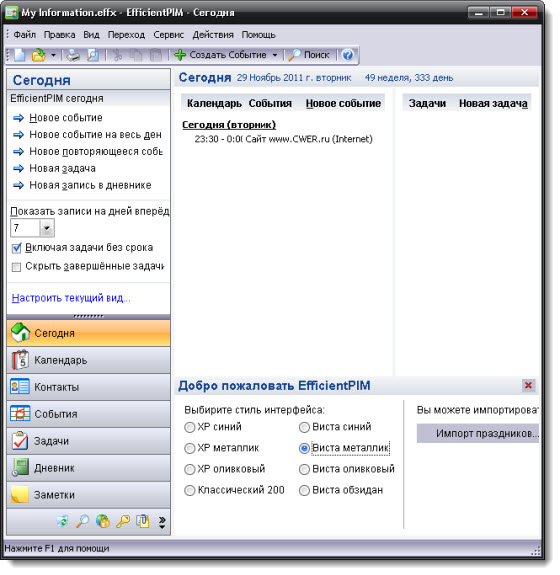Select the Виста синий style radio button

(304, 427)
